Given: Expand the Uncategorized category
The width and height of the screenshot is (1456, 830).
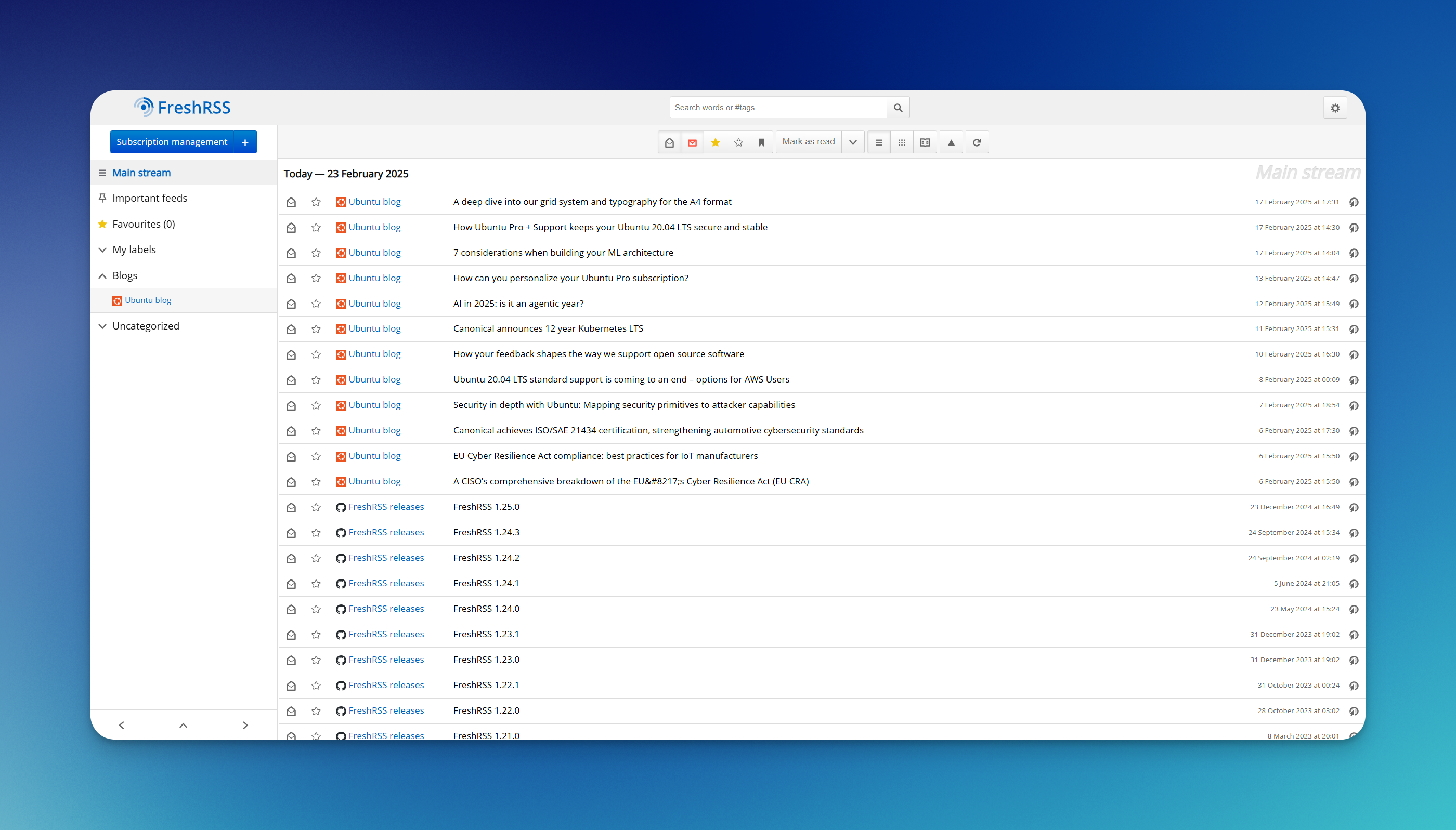Looking at the screenshot, I should (x=102, y=326).
